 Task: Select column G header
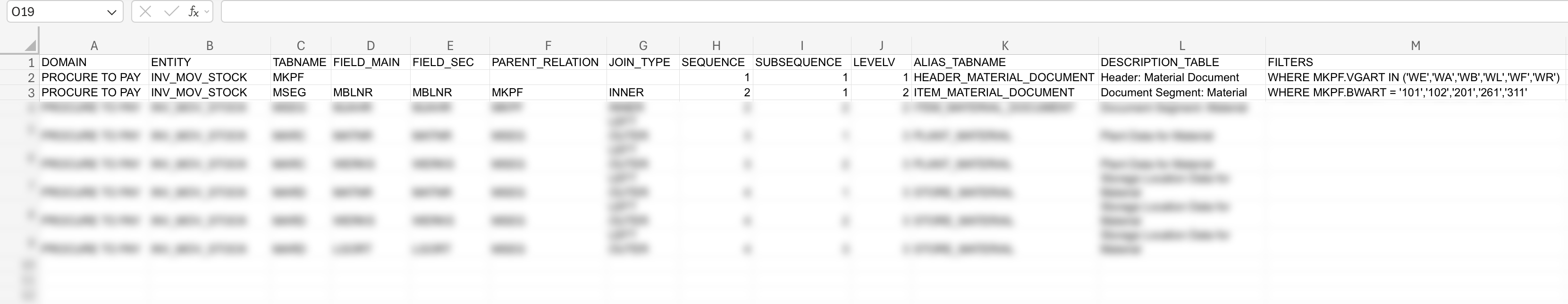643,46
